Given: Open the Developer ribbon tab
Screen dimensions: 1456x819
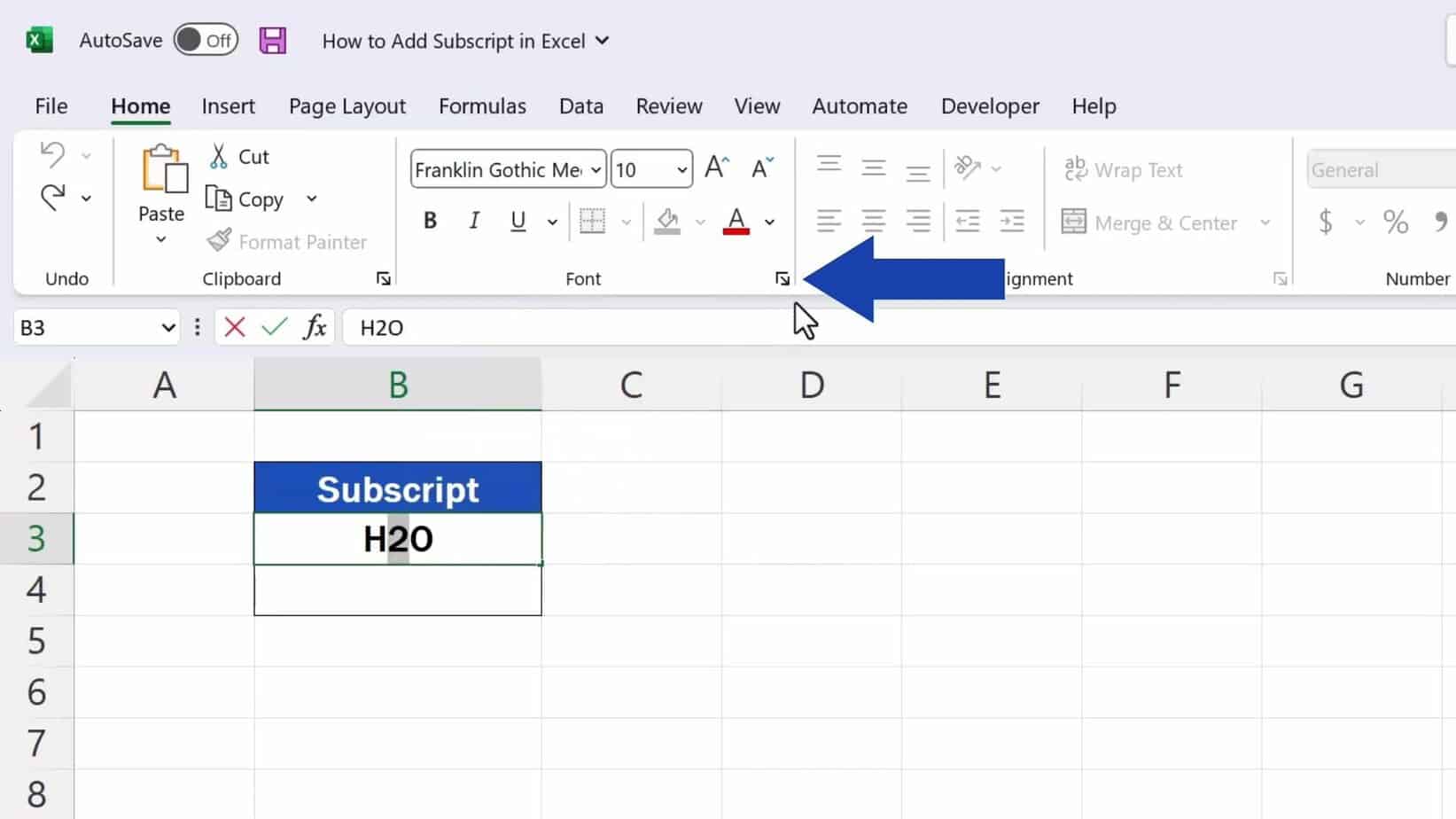Looking at the screenshot, I should pyautogui.click(x=990, y=105).
